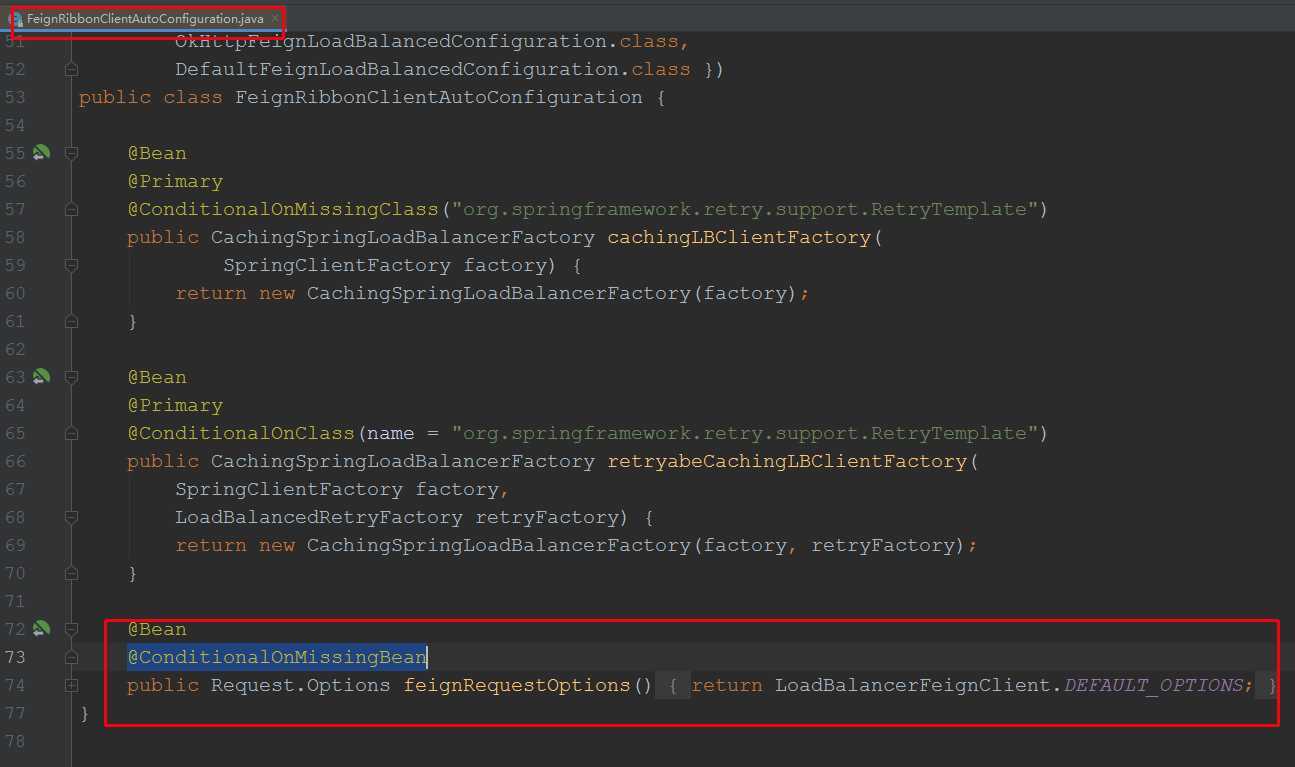This screenshot has width=1295, height=767.
Task: Collapse the fold marker on line 72
Action: [71, 629]
